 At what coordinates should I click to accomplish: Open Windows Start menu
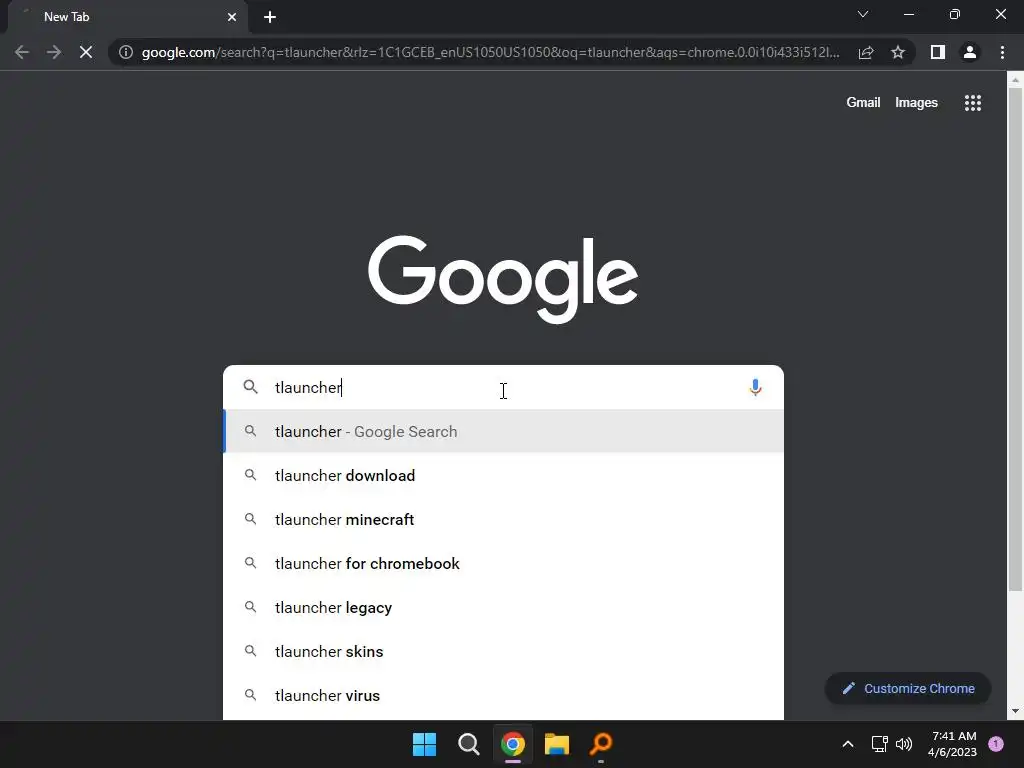(x=424, y=744)
